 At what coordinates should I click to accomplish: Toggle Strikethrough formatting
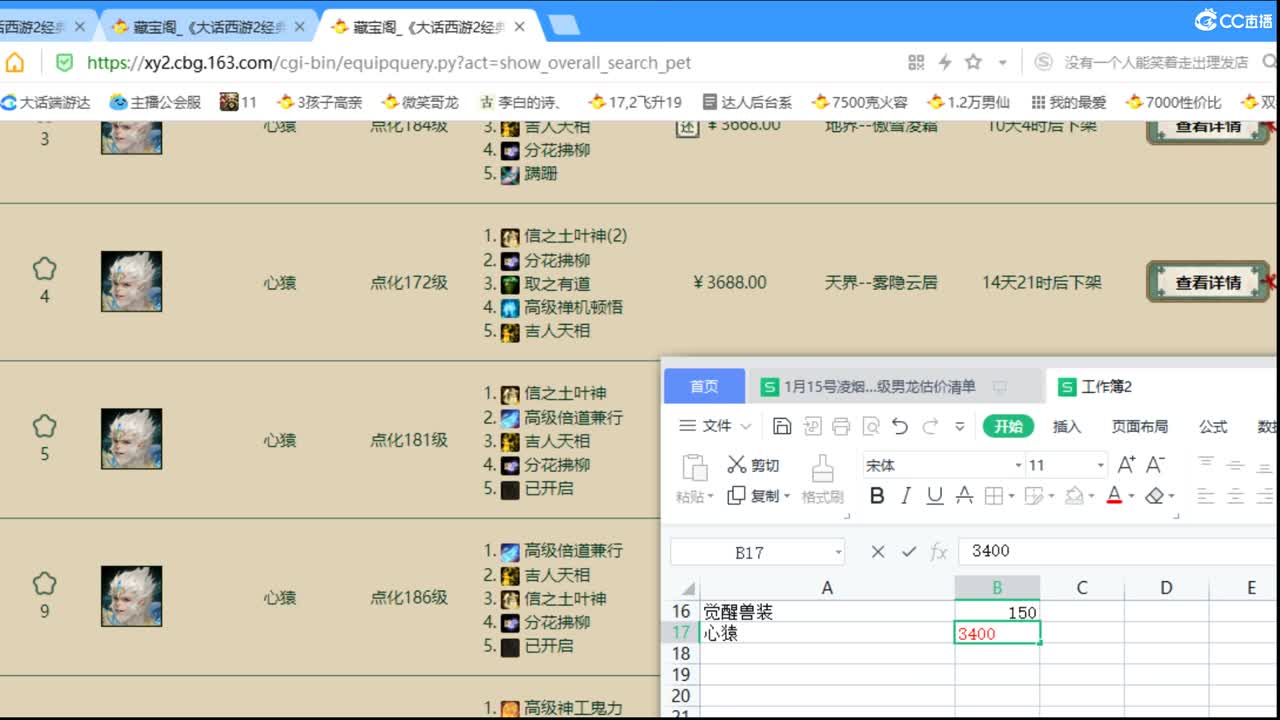click(x=964, y=495)
